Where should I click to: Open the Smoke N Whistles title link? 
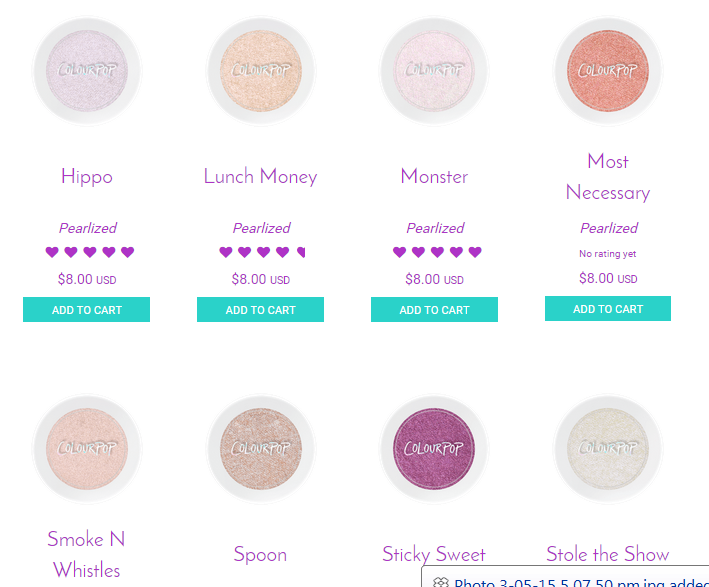click(87, 554)
